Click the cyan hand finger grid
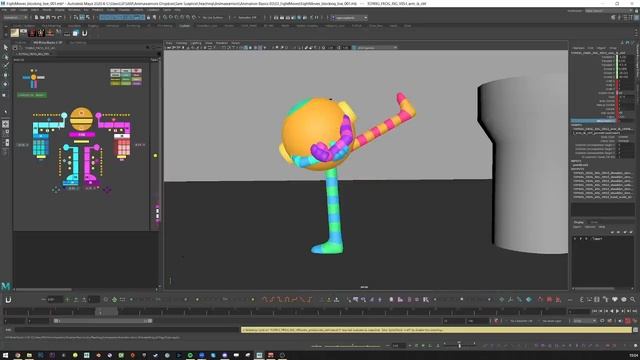Viewport: 640px width, 360px height. [40, 147]
